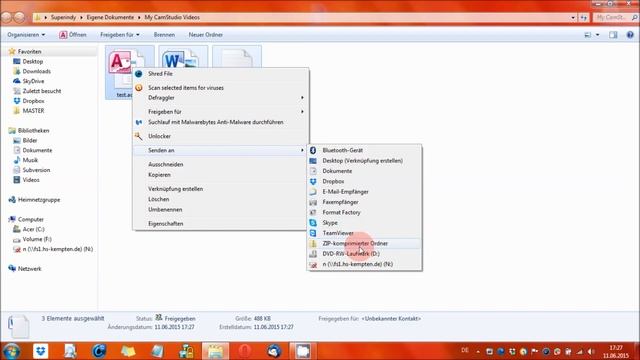This screenshot has width=640, height=360.
Task: Expand the Defraggler submenu arrow
Action: click(x=302, y=98)
